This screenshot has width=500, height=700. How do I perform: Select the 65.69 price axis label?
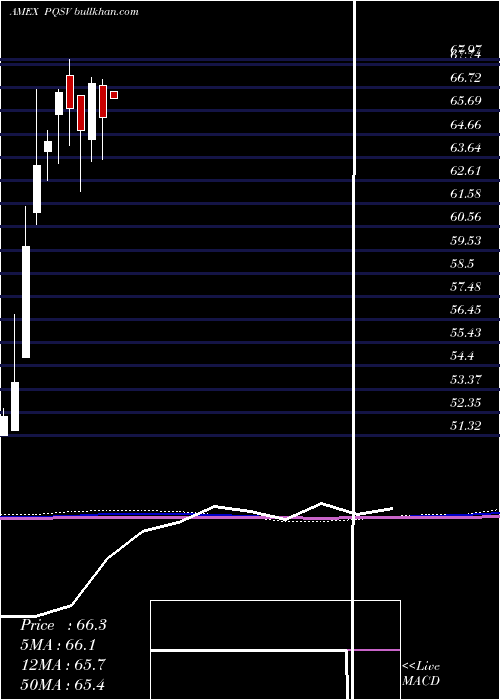(x=466, y=100)
